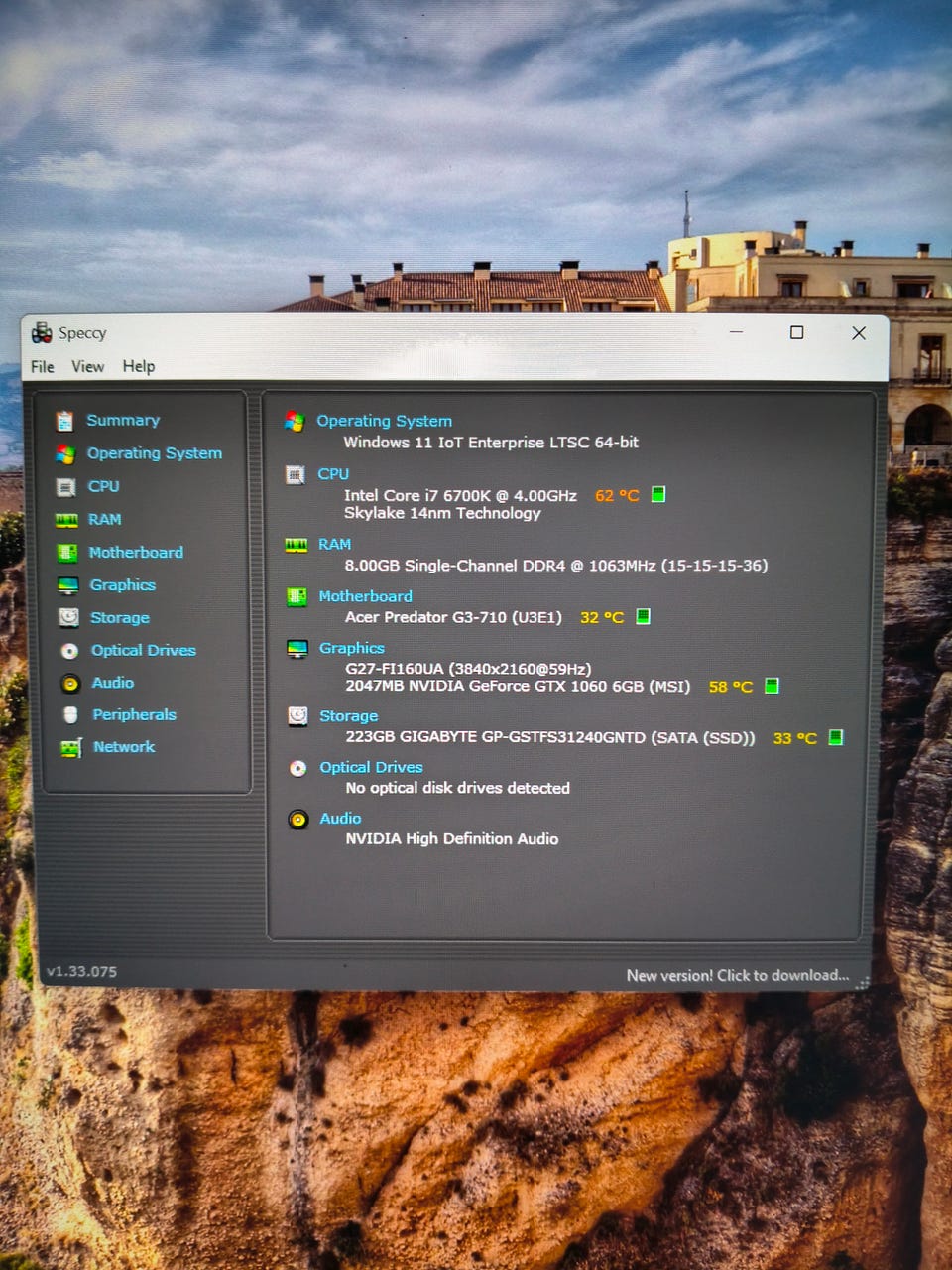Click the Motherboard icon in summary pane

click(x=297, y=596)
